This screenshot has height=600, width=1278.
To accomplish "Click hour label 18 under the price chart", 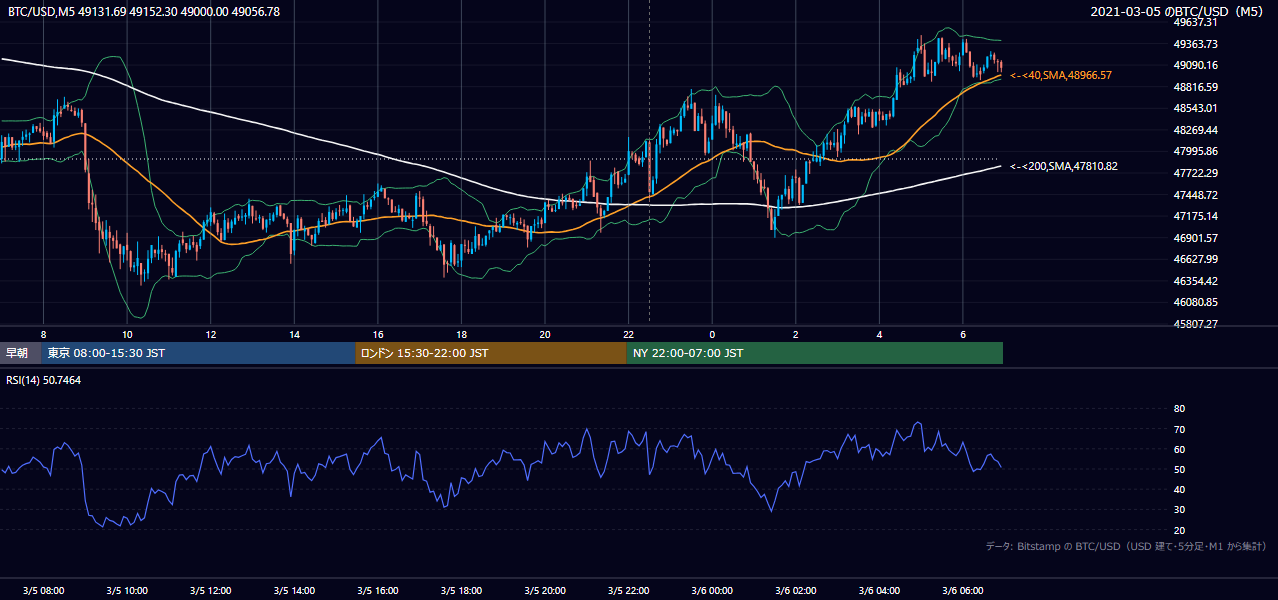I will (461, 334).
